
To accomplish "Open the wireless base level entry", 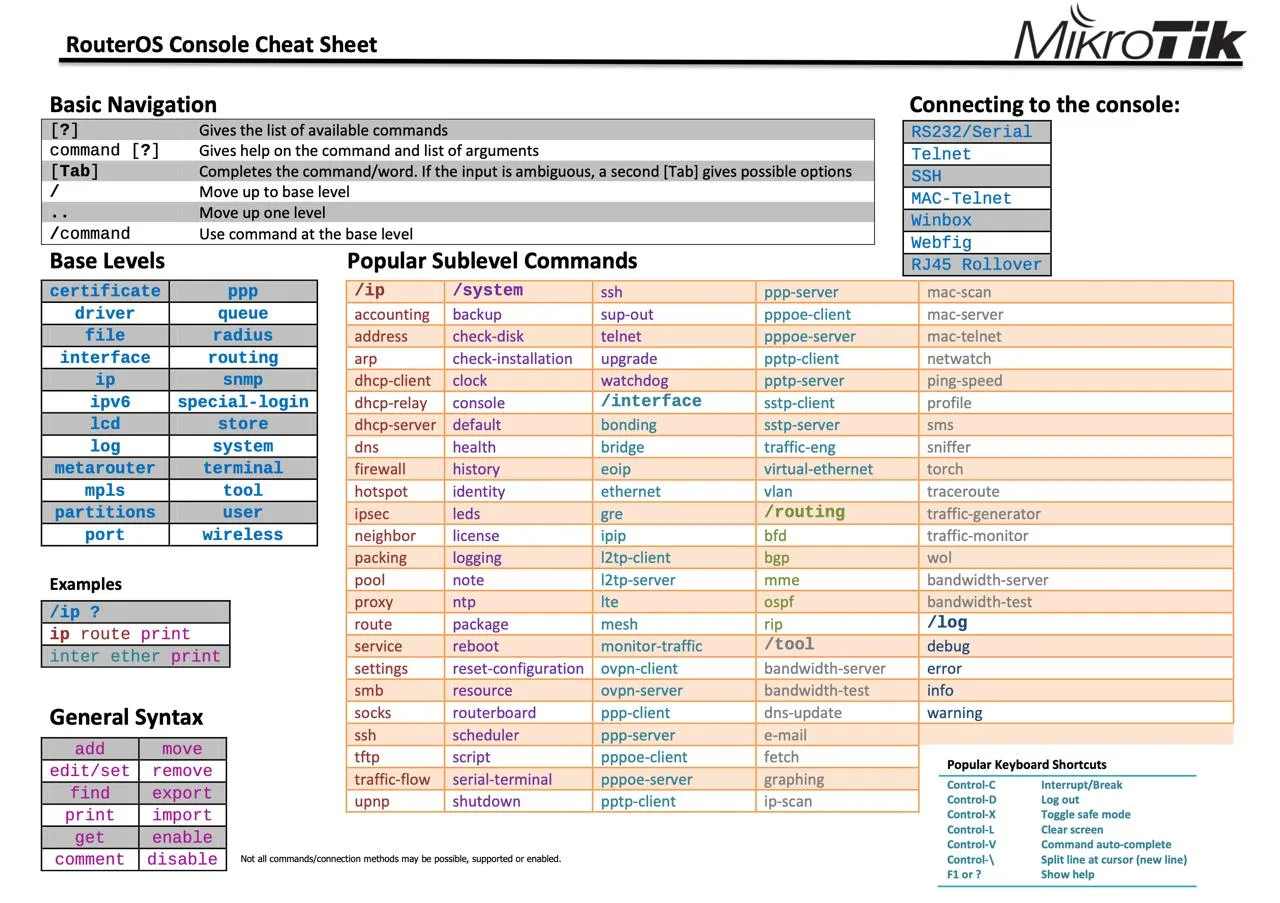I will pyautogui.click(x=243, y=535).
